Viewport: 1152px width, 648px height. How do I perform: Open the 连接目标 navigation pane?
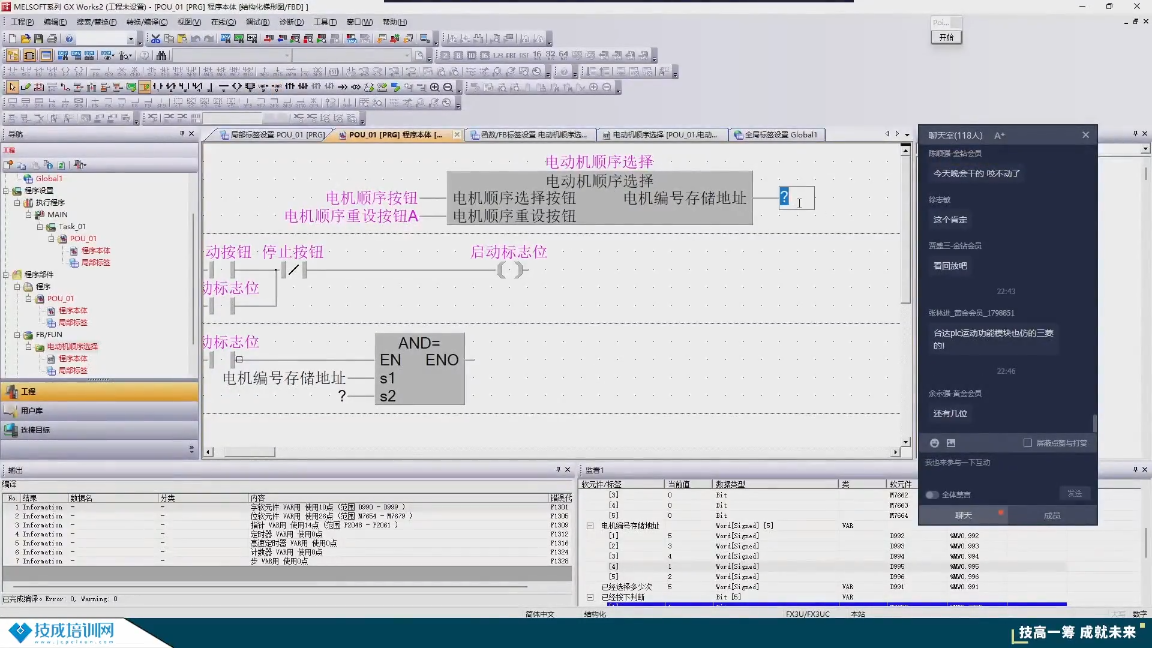(99, 430)
